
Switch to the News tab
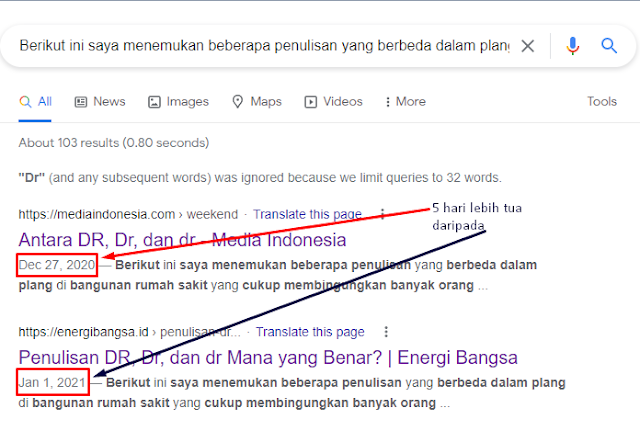click(x=100, y=102)
